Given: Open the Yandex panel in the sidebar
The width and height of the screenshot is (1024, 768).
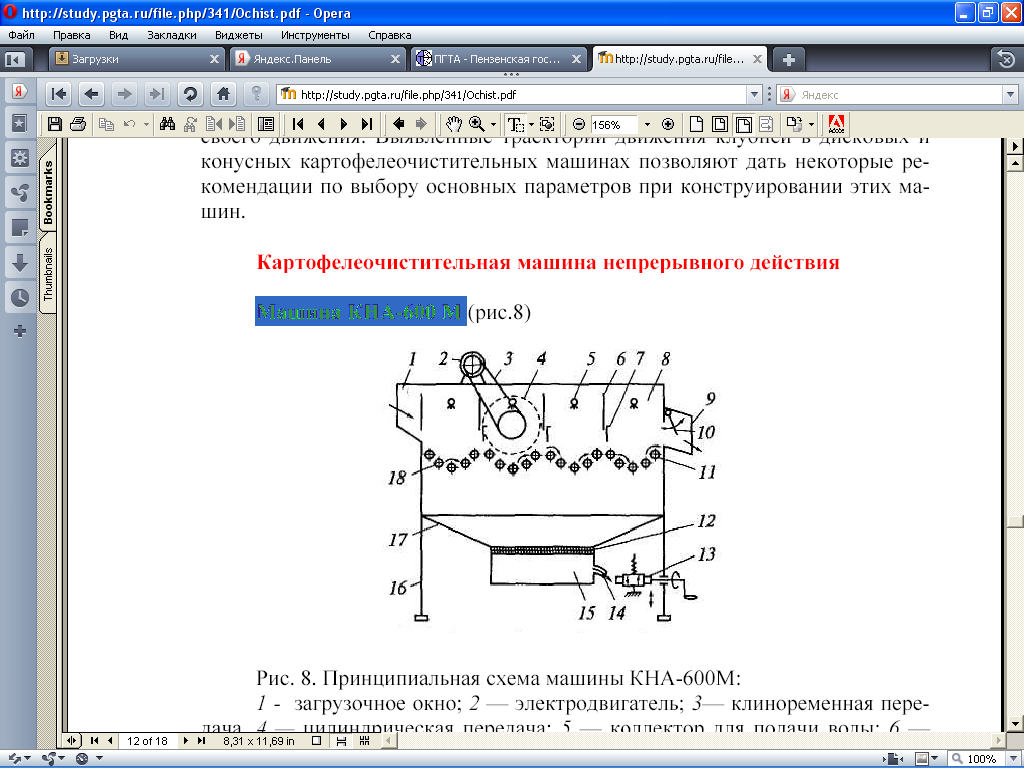Looking at the screenshot, I should click(20, 91).
